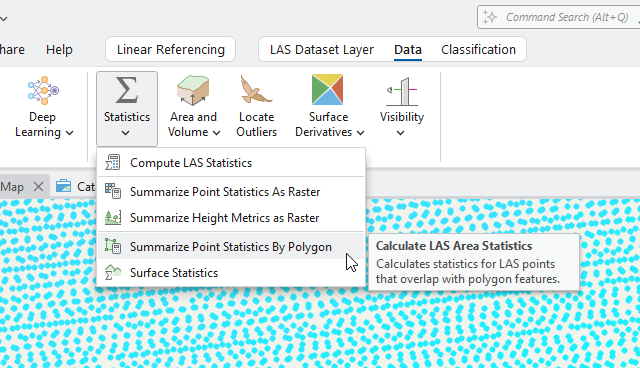The width and height of the screenshot is (640, 368).
Task: Collapse the Statistics dropdown chevron
Action: click(126, 133)
